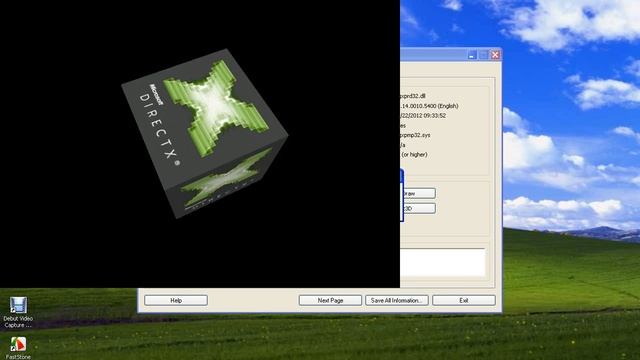Viewport: 640px width, 360px height.
Task: Close the DirectX diagnostic window
Action: (x=495, y=55)
